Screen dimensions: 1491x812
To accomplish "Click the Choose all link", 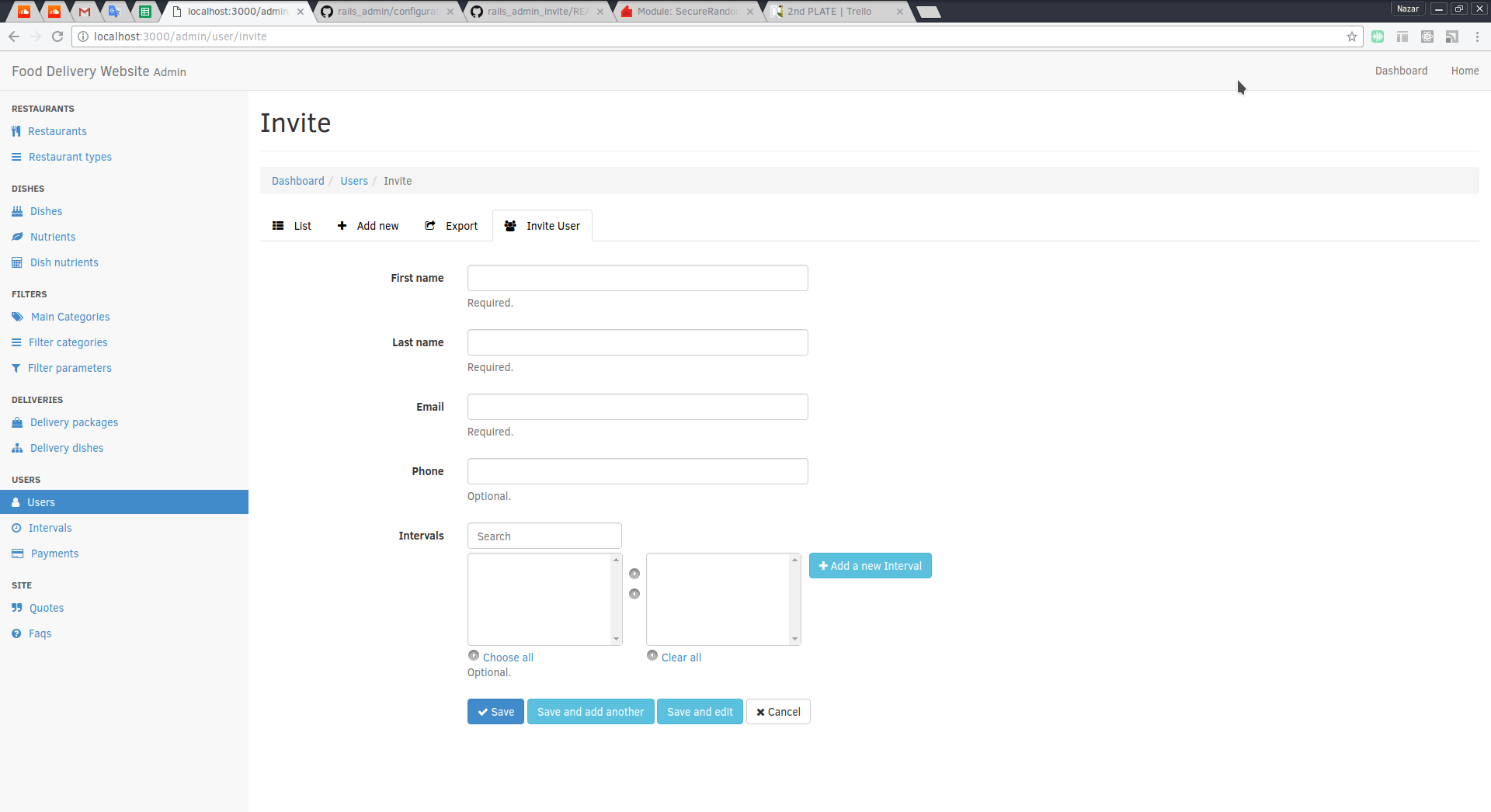I will point(508,658).
